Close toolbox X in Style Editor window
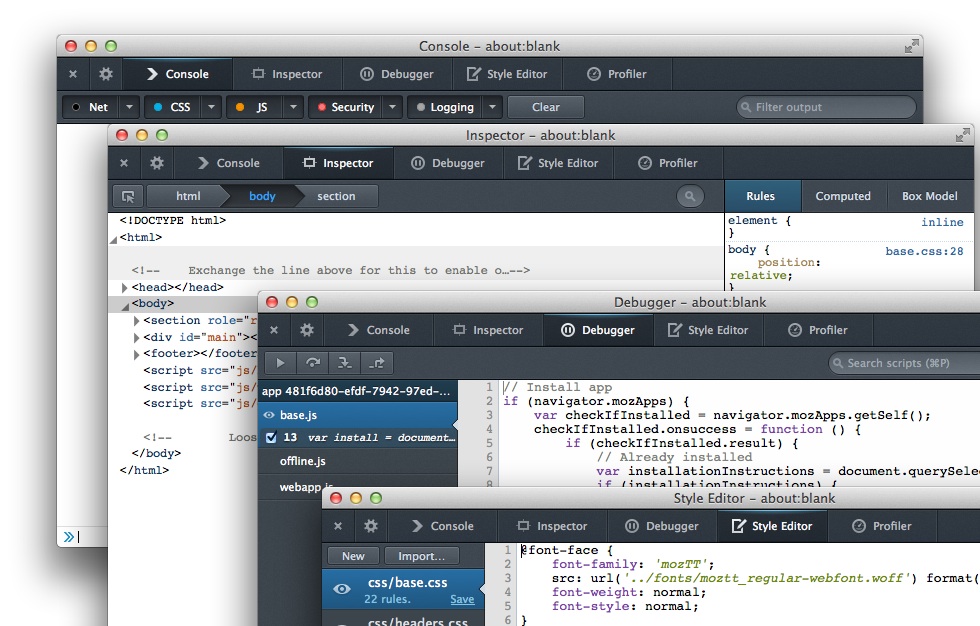Image resolution: width=980 pixels, height=626 pixels. pos(338,526)
